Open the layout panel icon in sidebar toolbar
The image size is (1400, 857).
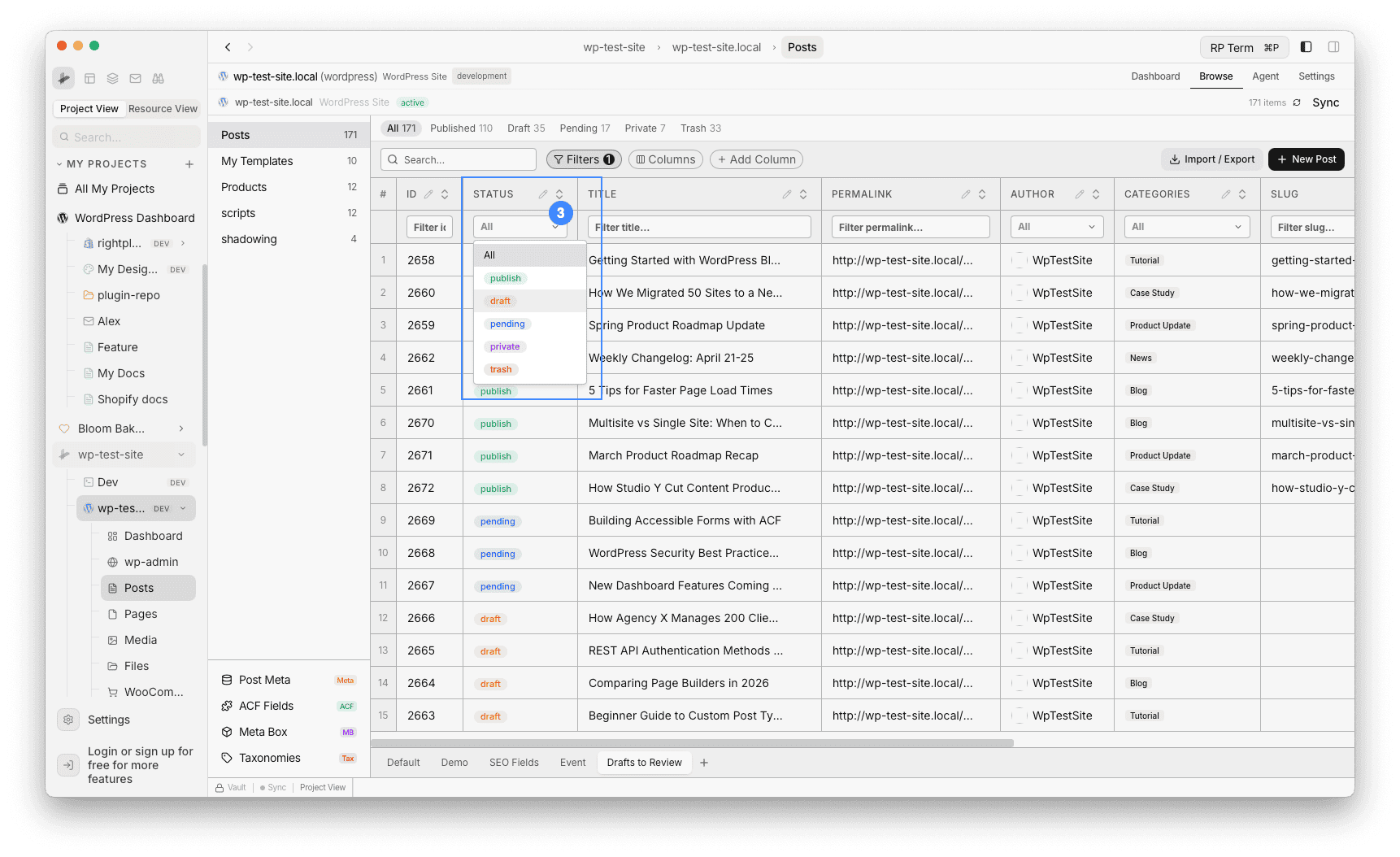click(90, 79)
